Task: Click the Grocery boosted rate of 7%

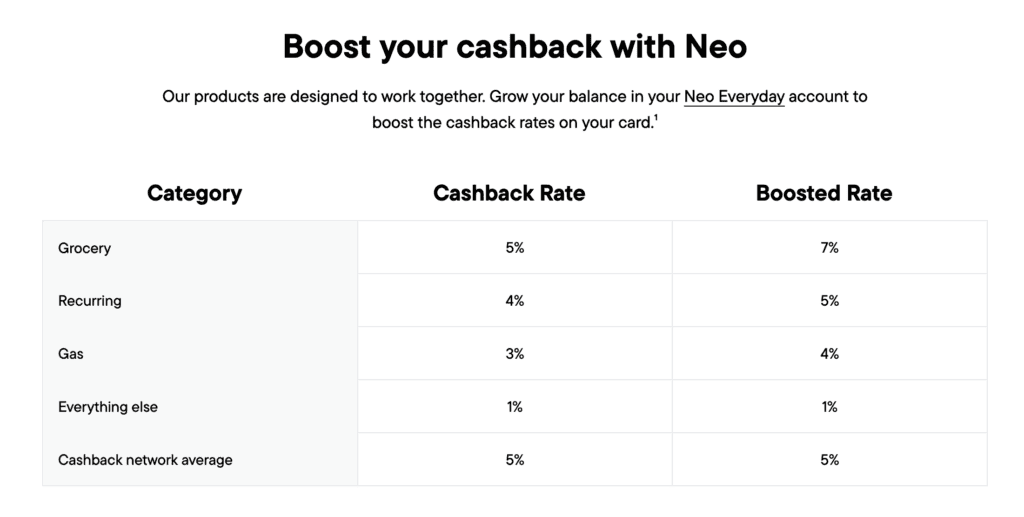Action: tap(829, 248)
